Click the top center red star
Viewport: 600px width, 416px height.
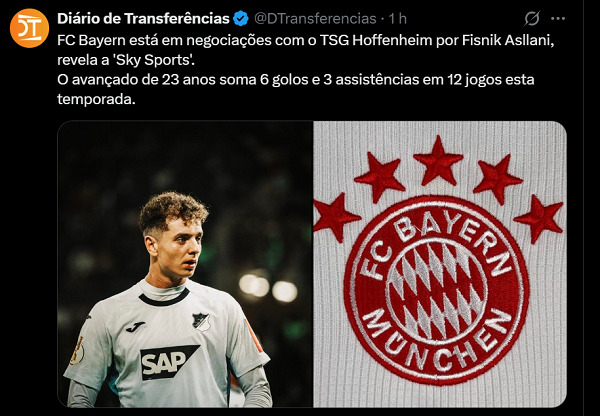click(438, 160)
